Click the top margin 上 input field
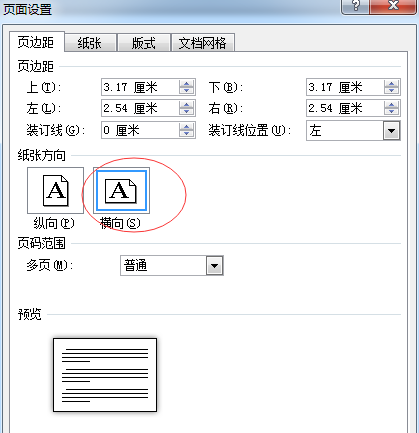This screenshot has width=419, height=433. (x=140, y=87)
